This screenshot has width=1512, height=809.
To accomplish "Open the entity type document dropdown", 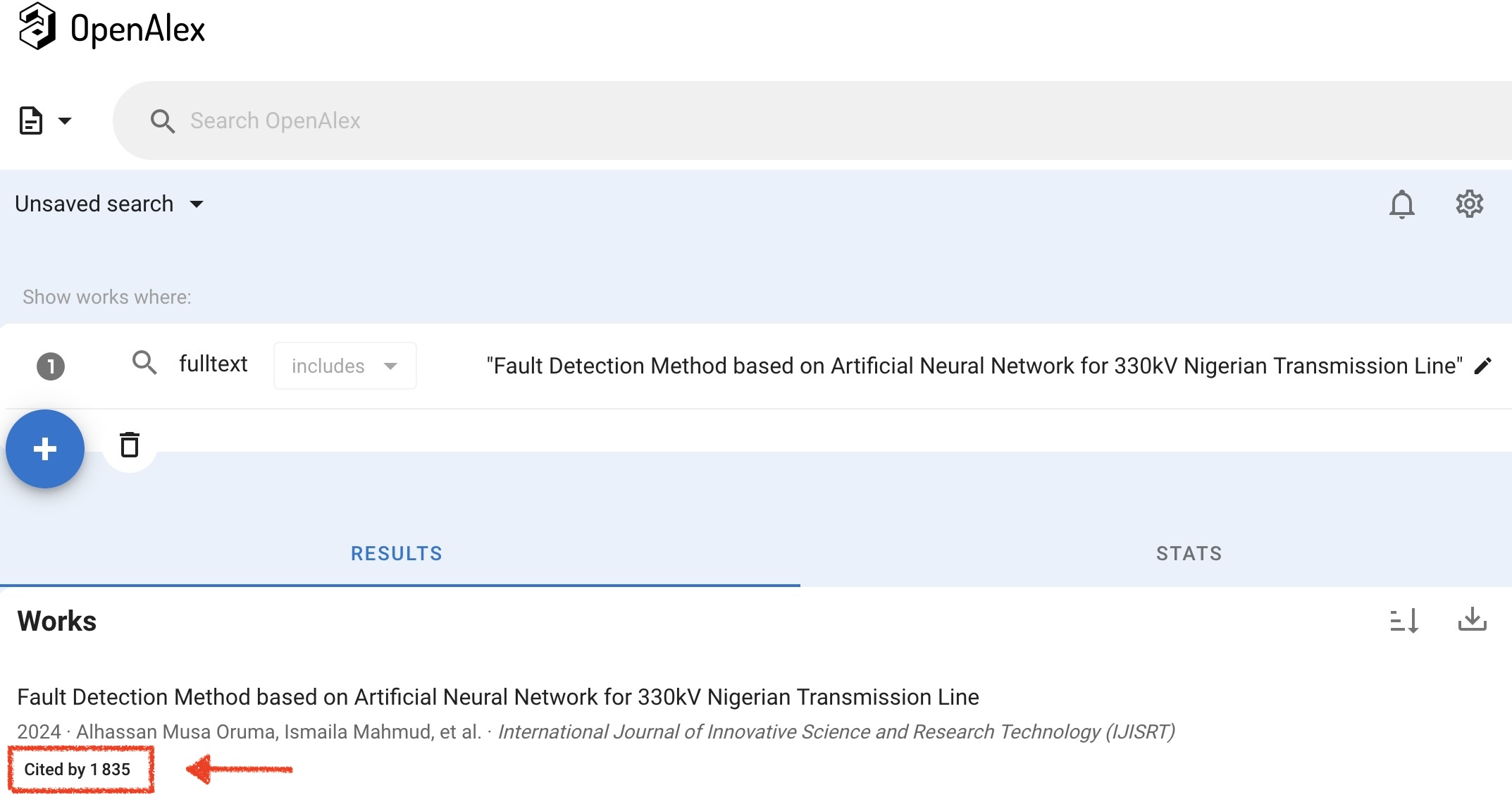I will click(45, 121).
